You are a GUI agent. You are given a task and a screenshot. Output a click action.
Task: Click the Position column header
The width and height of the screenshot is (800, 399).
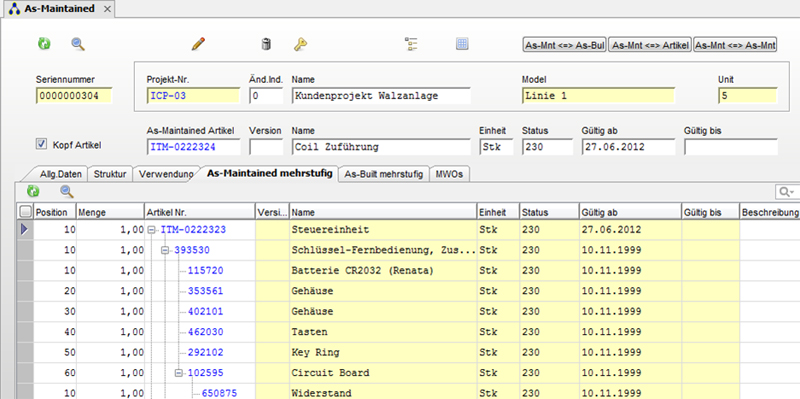55,212
